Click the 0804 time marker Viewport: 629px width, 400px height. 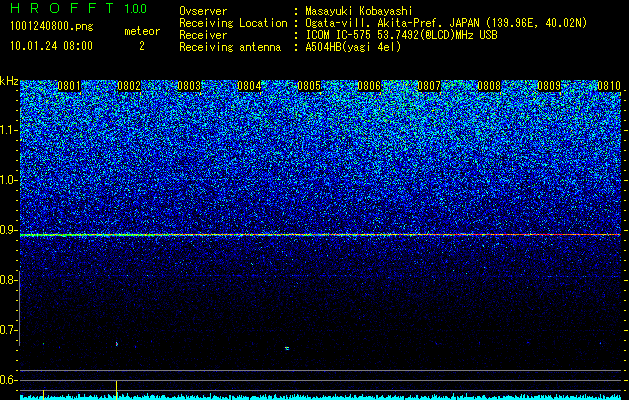[249, 86]
